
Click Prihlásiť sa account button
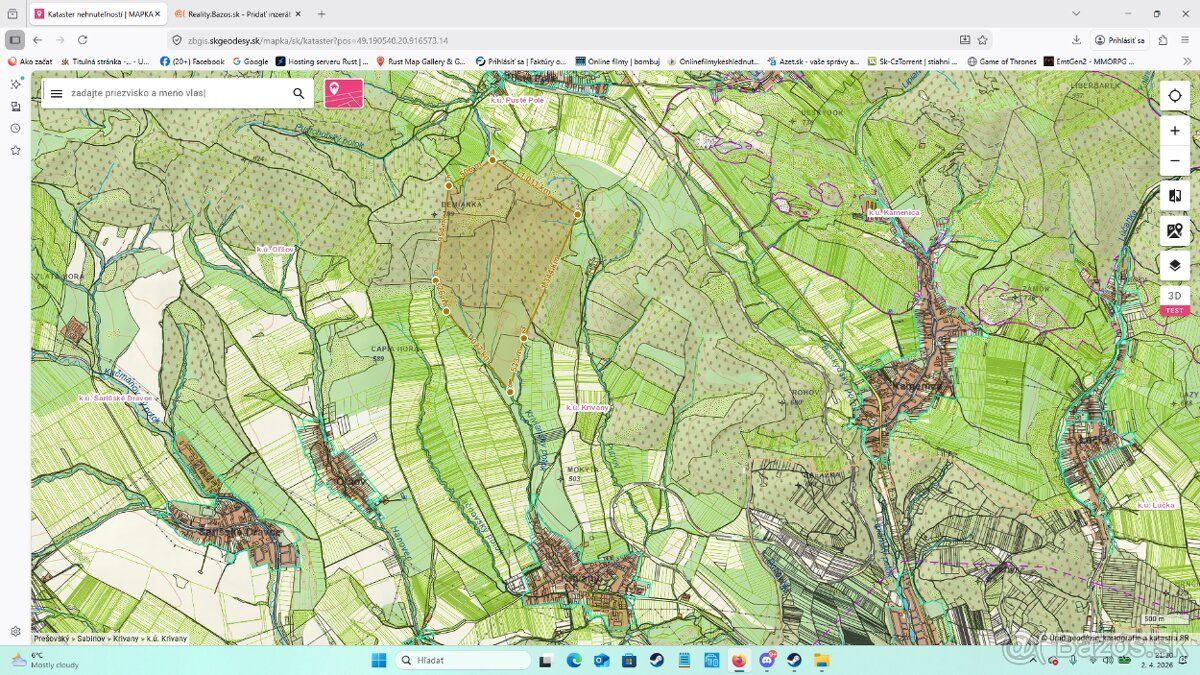click(x=1120, y=40)
